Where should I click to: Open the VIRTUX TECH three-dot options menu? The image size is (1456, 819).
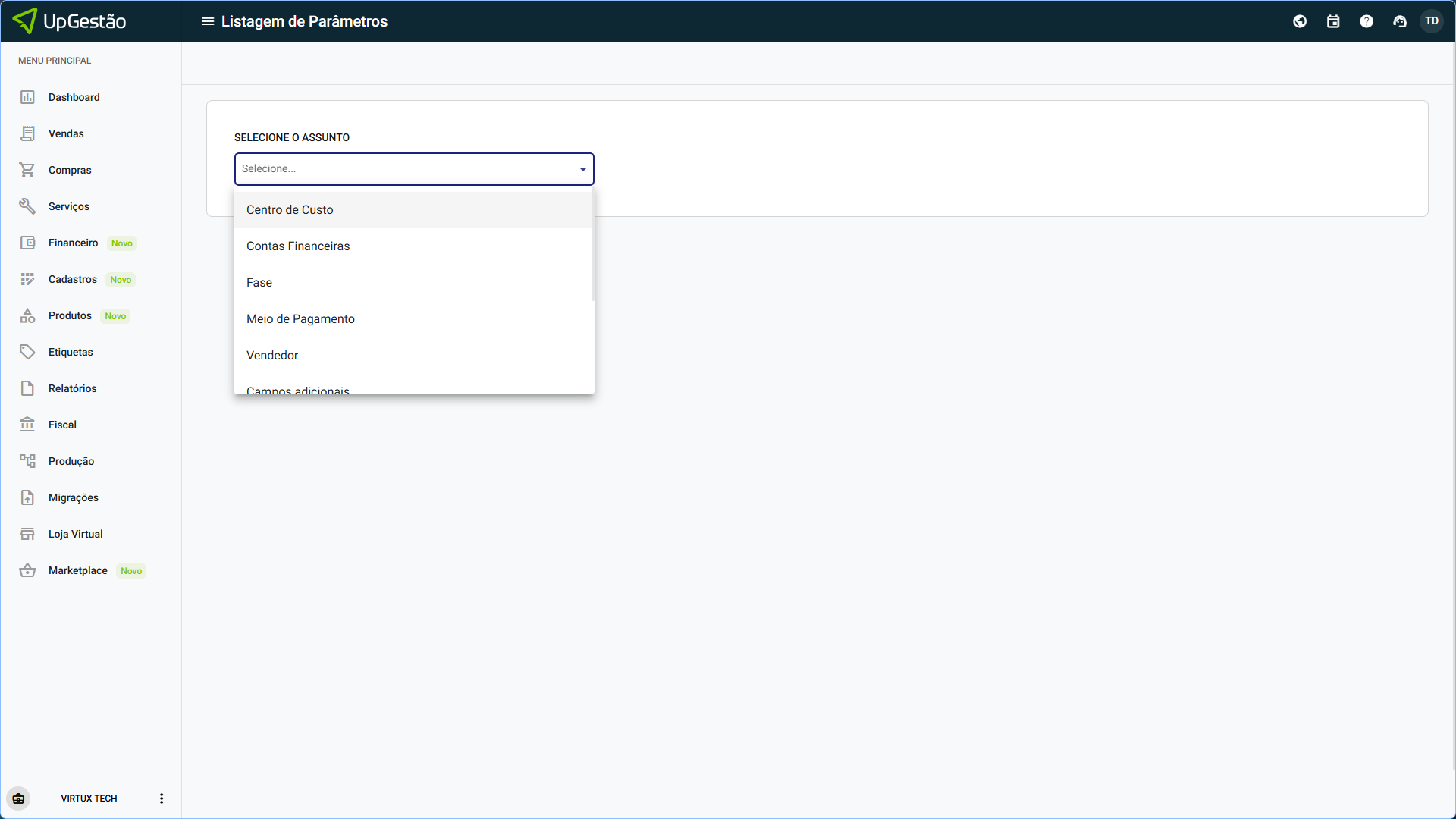tap(162, 799)
